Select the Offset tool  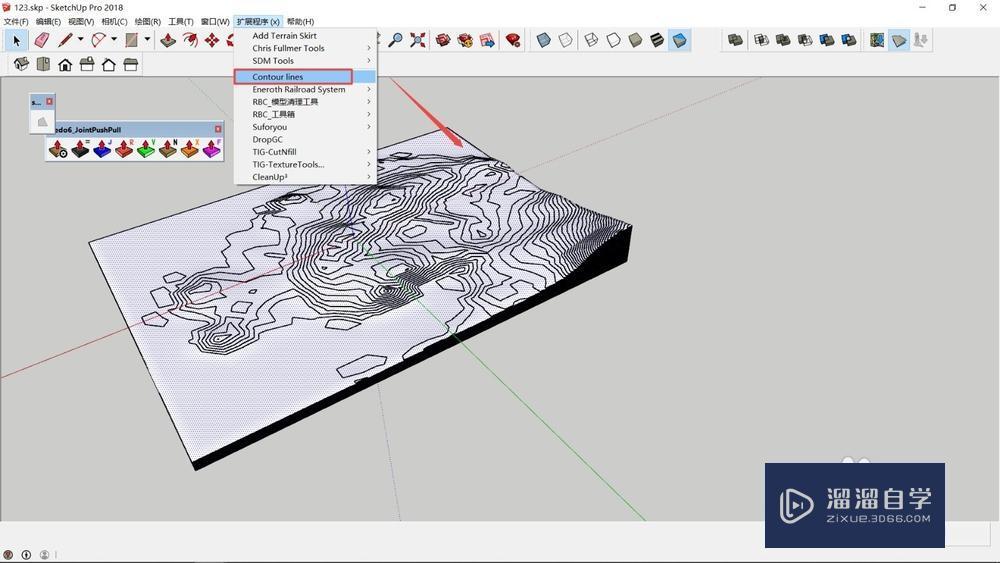(190, 40)
